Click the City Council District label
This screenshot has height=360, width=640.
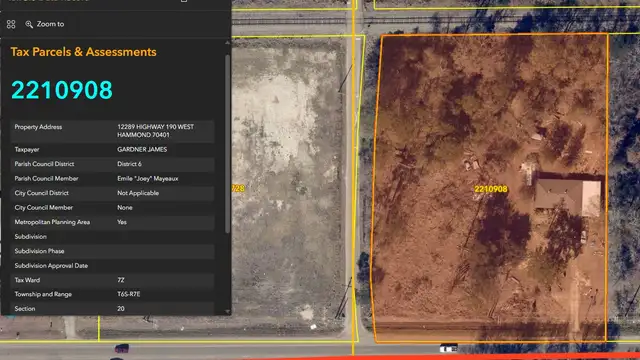pos(42,193)
